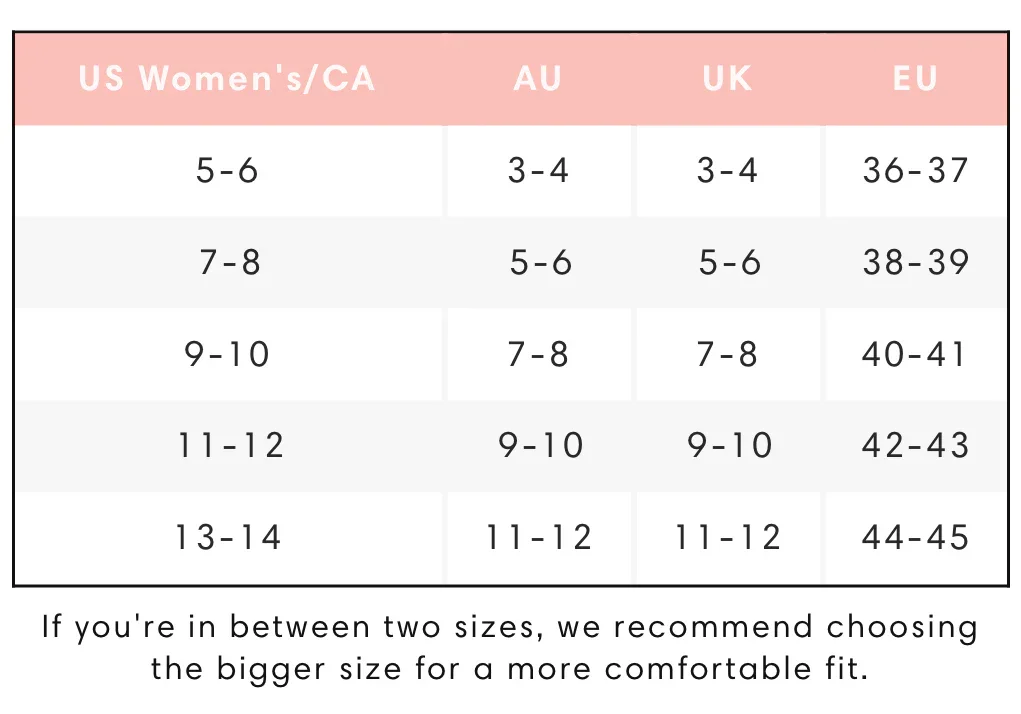Click the UK 9-10 size cell
1021x714 pixels.
(x=729, y=445)
